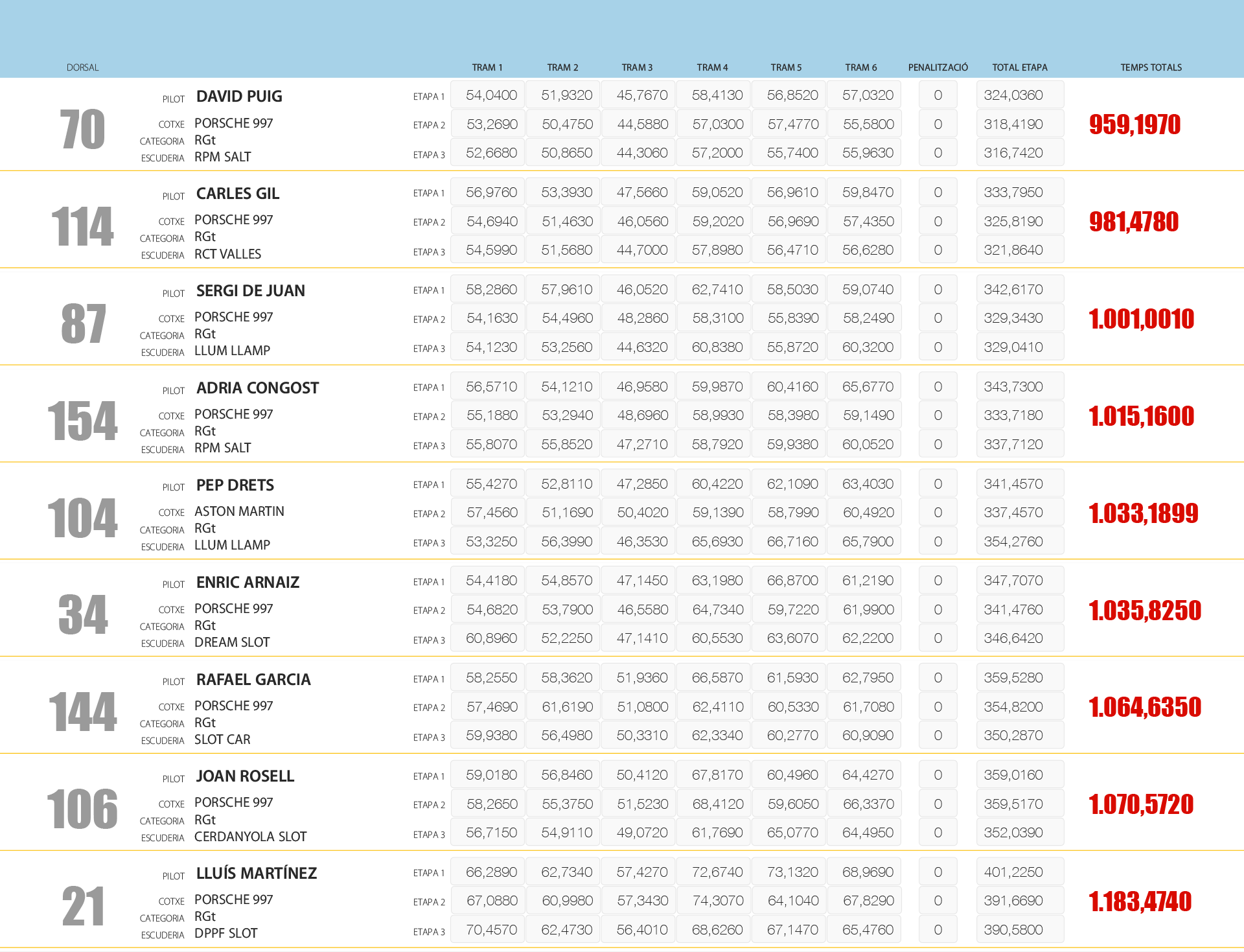Image resolution: width=1244 pixels, height=952 pixels.
Task: Click total time 959,1970
Action: click(1135, 124)
